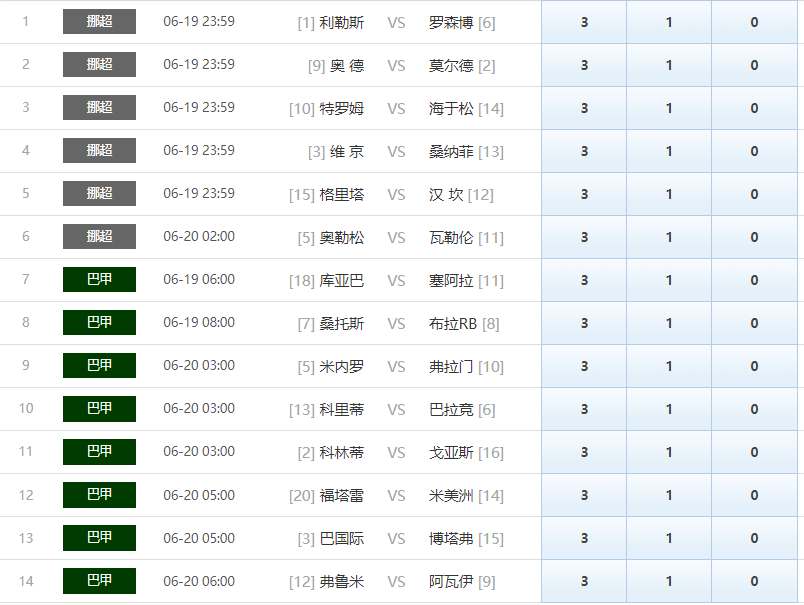
Task: Select option 3 for 利勒斯 vs 罗森博
Action: tap(584, 22)
